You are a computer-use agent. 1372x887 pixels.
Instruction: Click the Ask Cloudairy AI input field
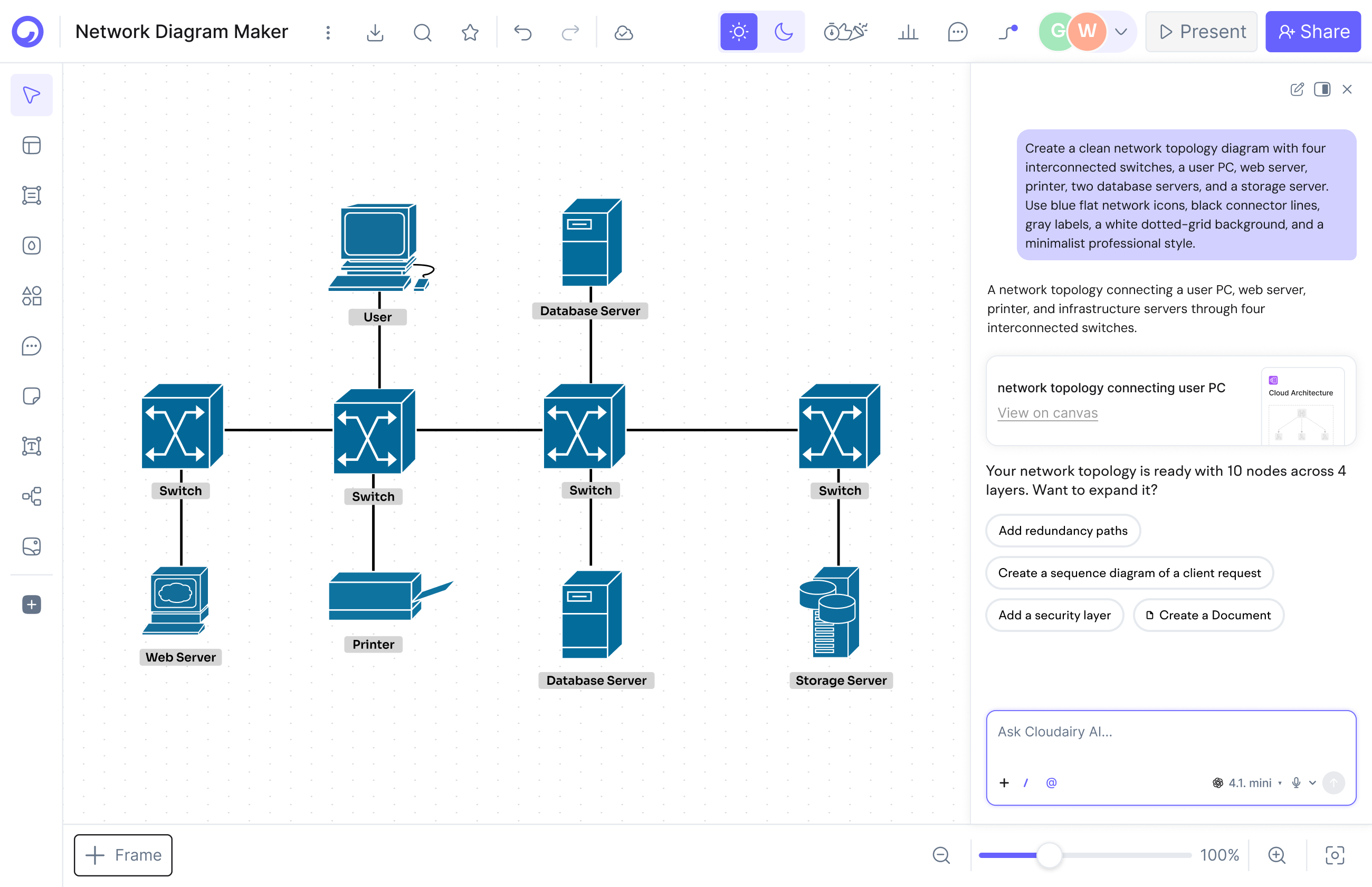coord(1171,758)
